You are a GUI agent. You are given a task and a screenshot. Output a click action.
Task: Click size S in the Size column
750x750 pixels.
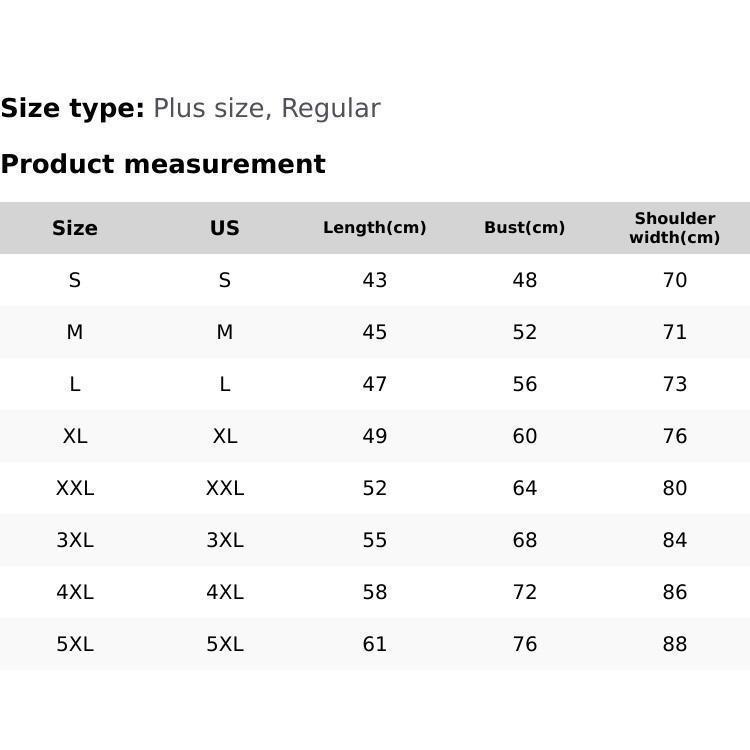click(x=75, y=280)
